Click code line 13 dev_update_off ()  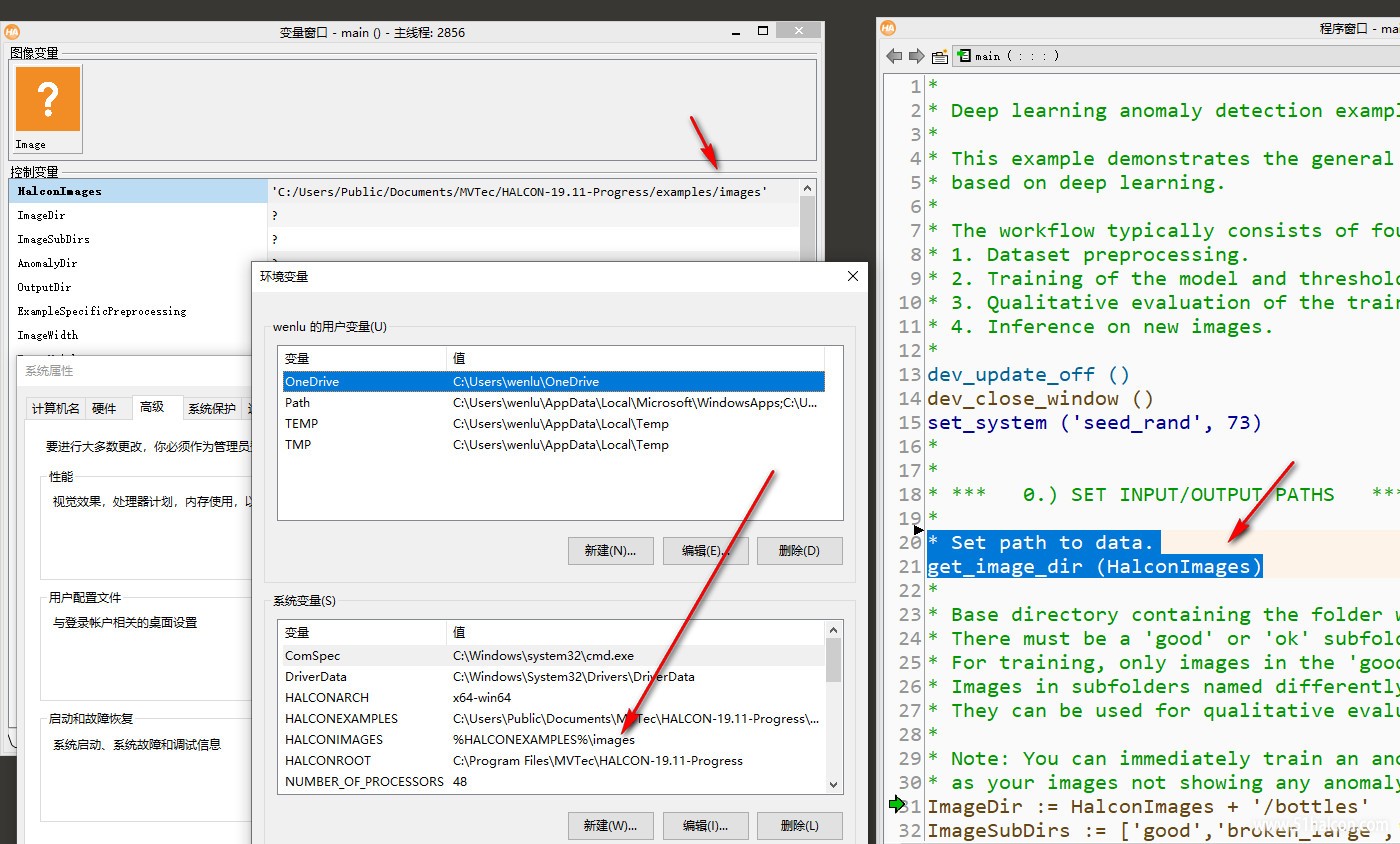pos(1028,375)
